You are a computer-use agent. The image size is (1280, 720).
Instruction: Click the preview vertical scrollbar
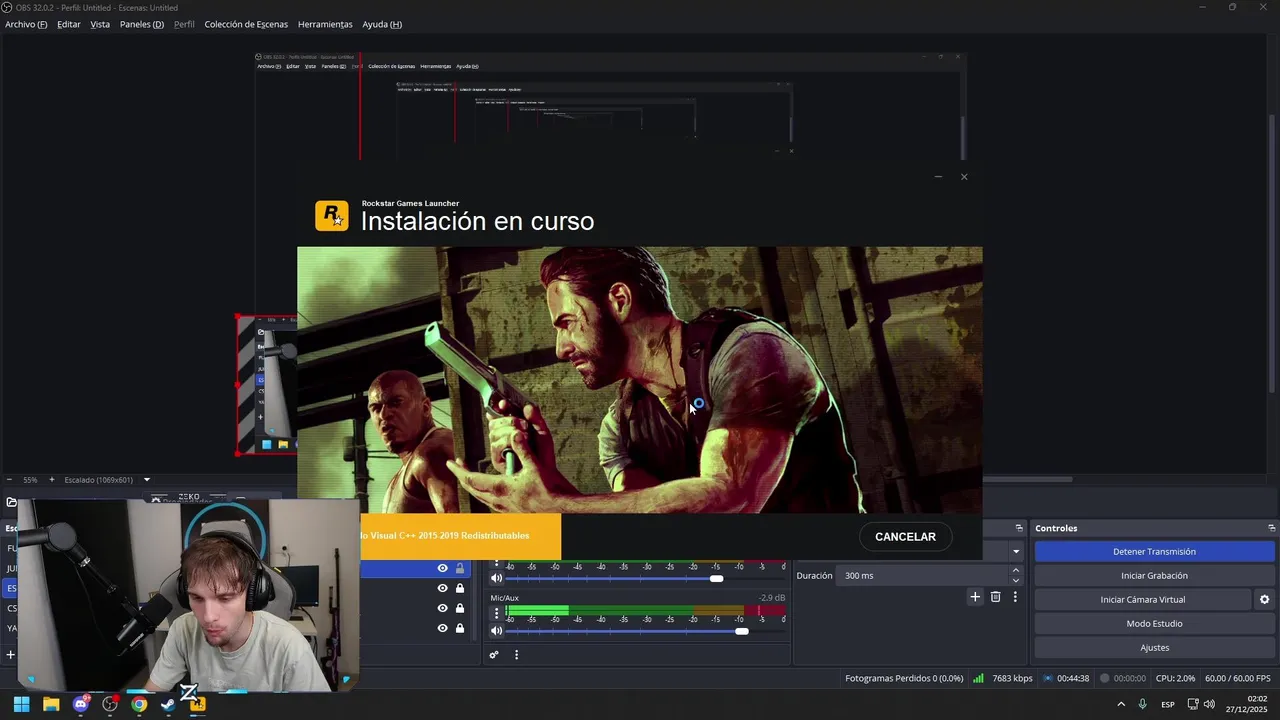tap(1272, 254)
